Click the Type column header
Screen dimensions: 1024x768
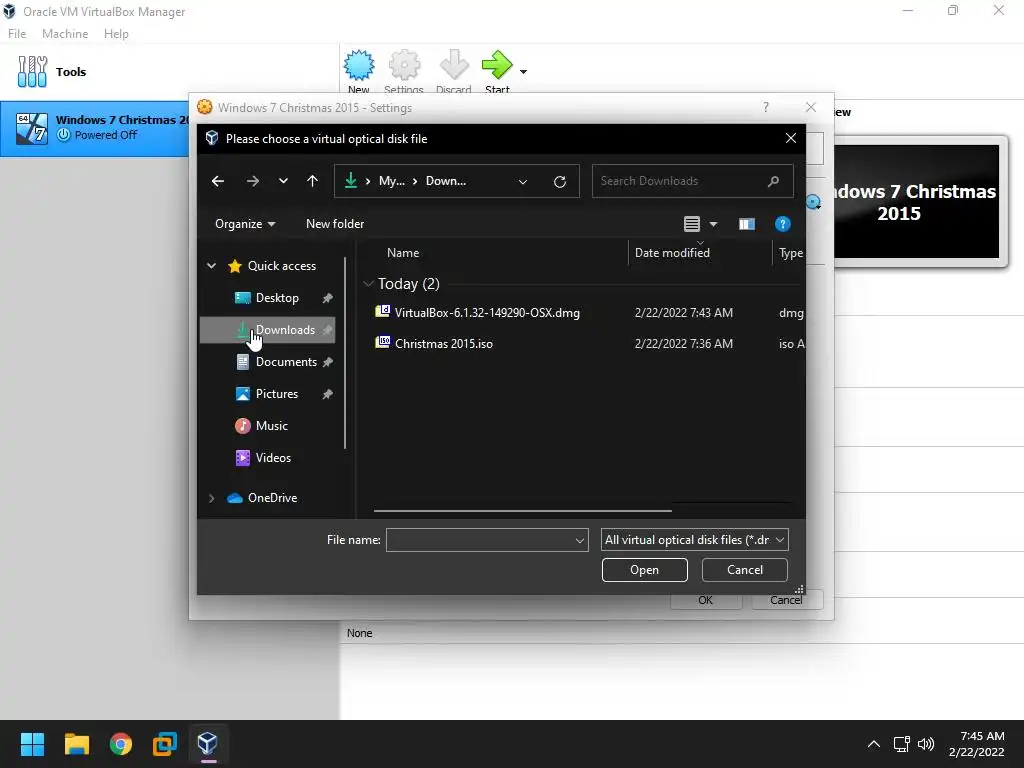[x=790, y=253]
